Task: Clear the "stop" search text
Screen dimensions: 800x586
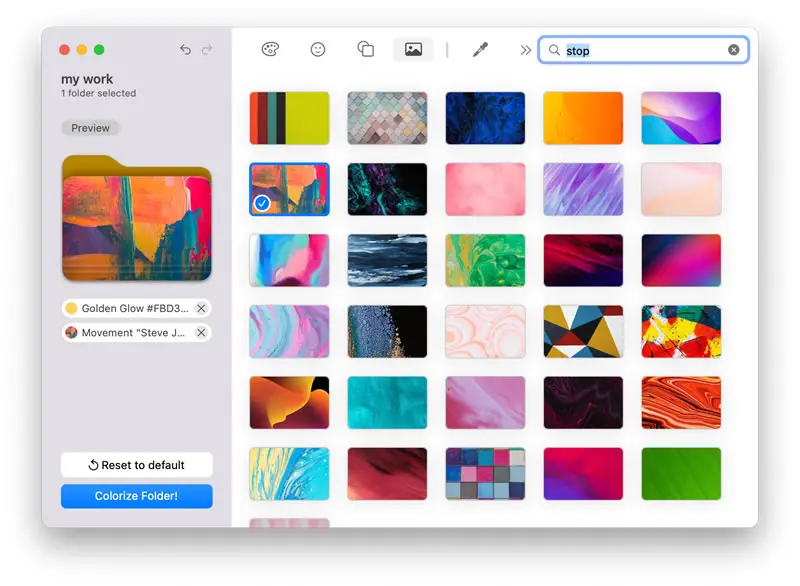Action: [735, 49]
